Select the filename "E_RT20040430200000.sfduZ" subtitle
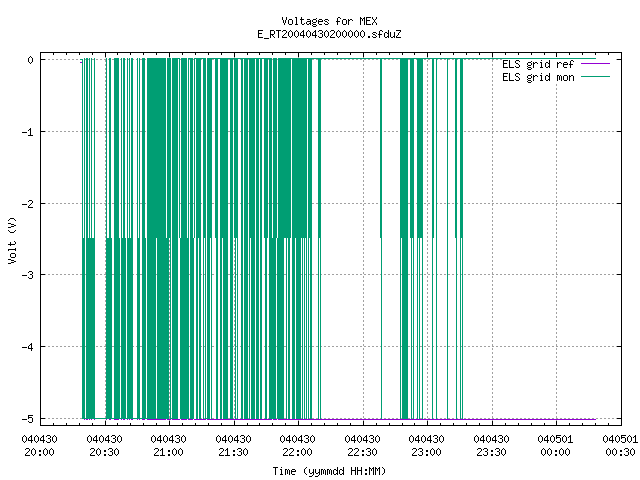 point(329,34)
